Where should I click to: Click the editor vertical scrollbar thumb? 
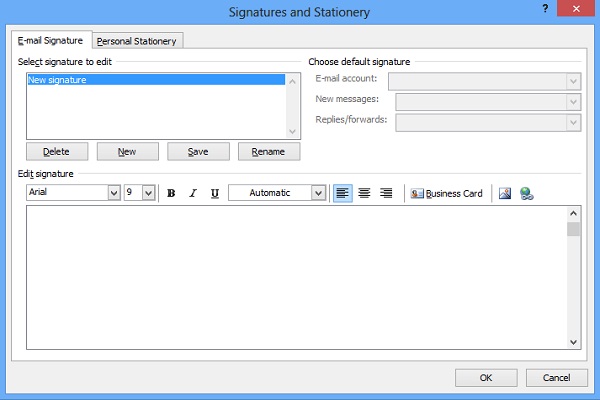[x=573, y=229]
